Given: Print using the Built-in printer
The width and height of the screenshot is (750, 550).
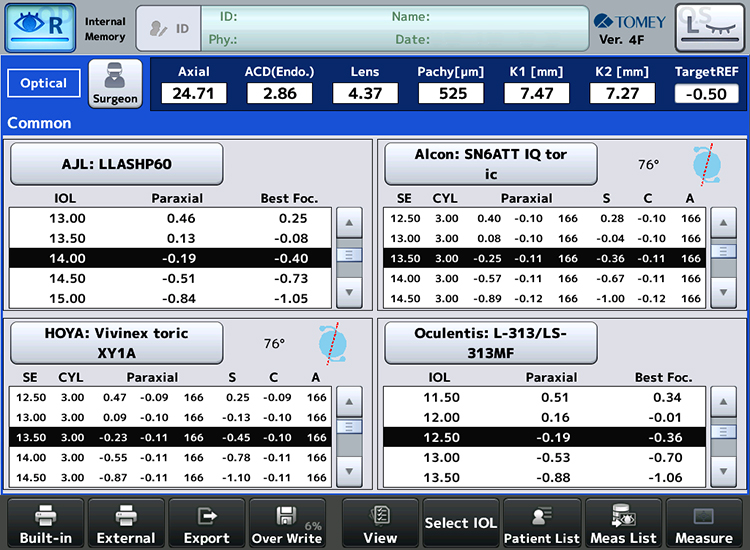Looking at the screenshot, I should 45,523.
